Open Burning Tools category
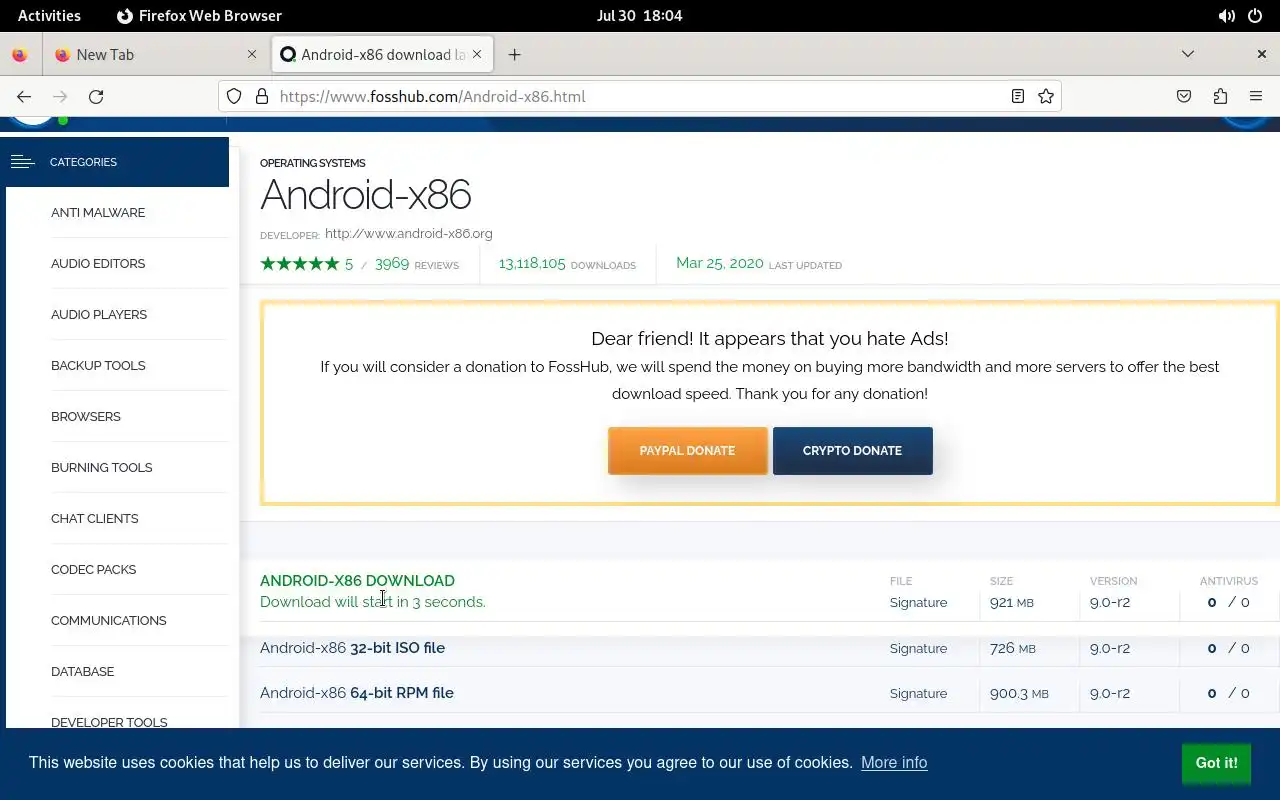Image resolution: width=1280 pixels, height=800 pixels. point(102,468)
